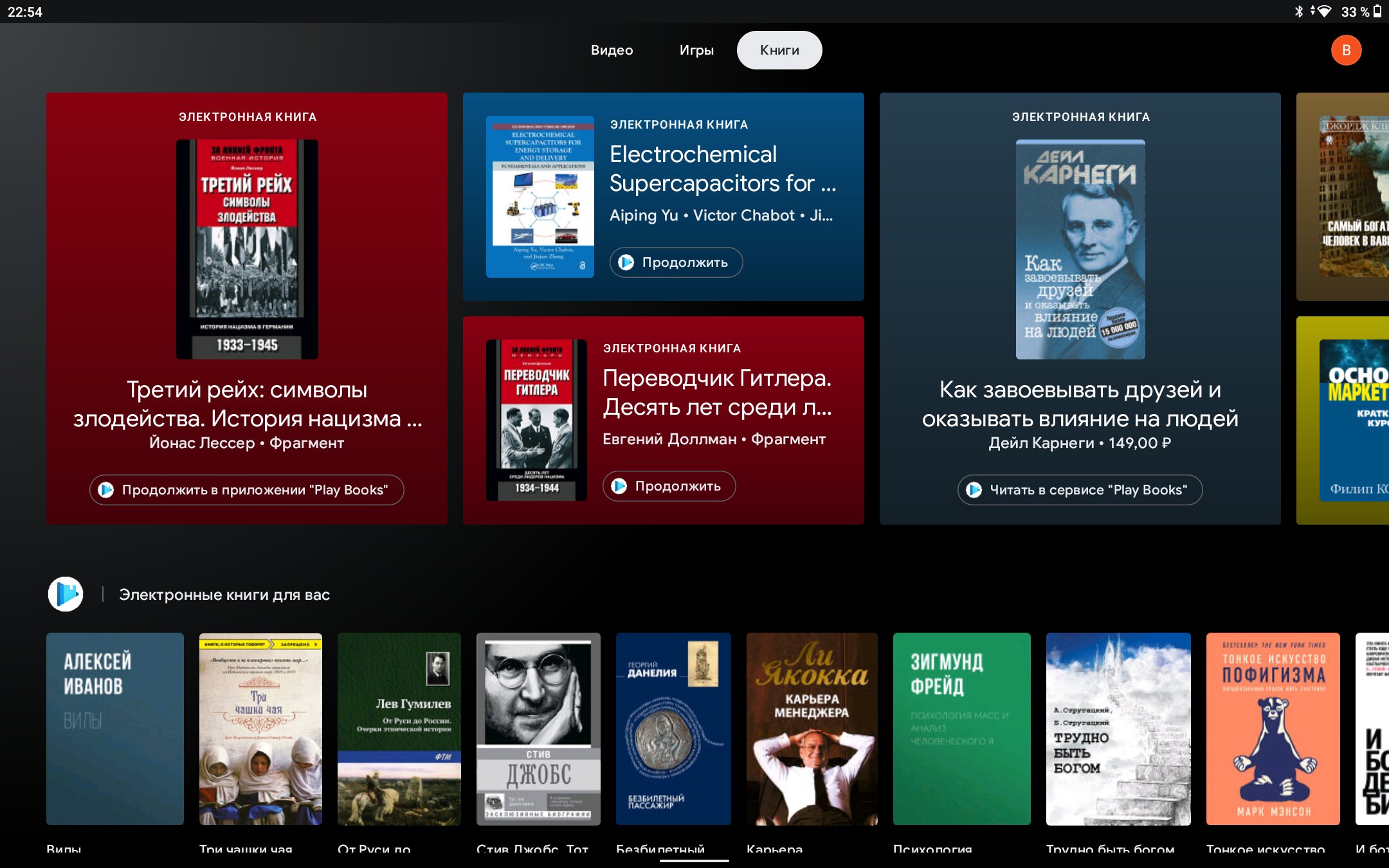Click Продолжить в приложении Play Books button

pos(247,490)
